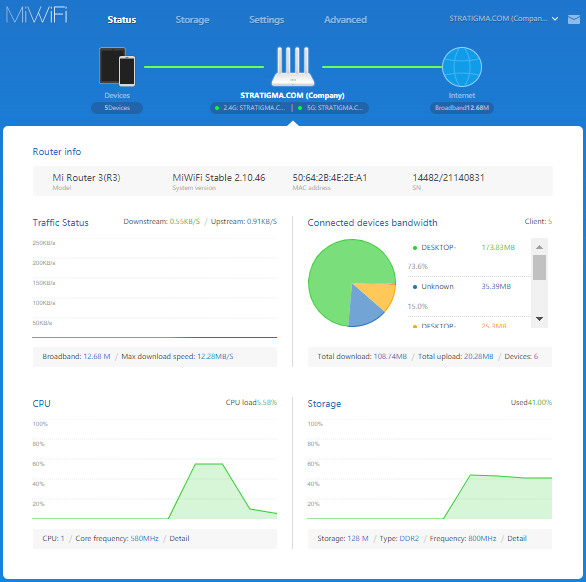Select the first DESKTOP- device entry with 173.83MB
This screenshot has height=582, width=586.
click(469, 257)
